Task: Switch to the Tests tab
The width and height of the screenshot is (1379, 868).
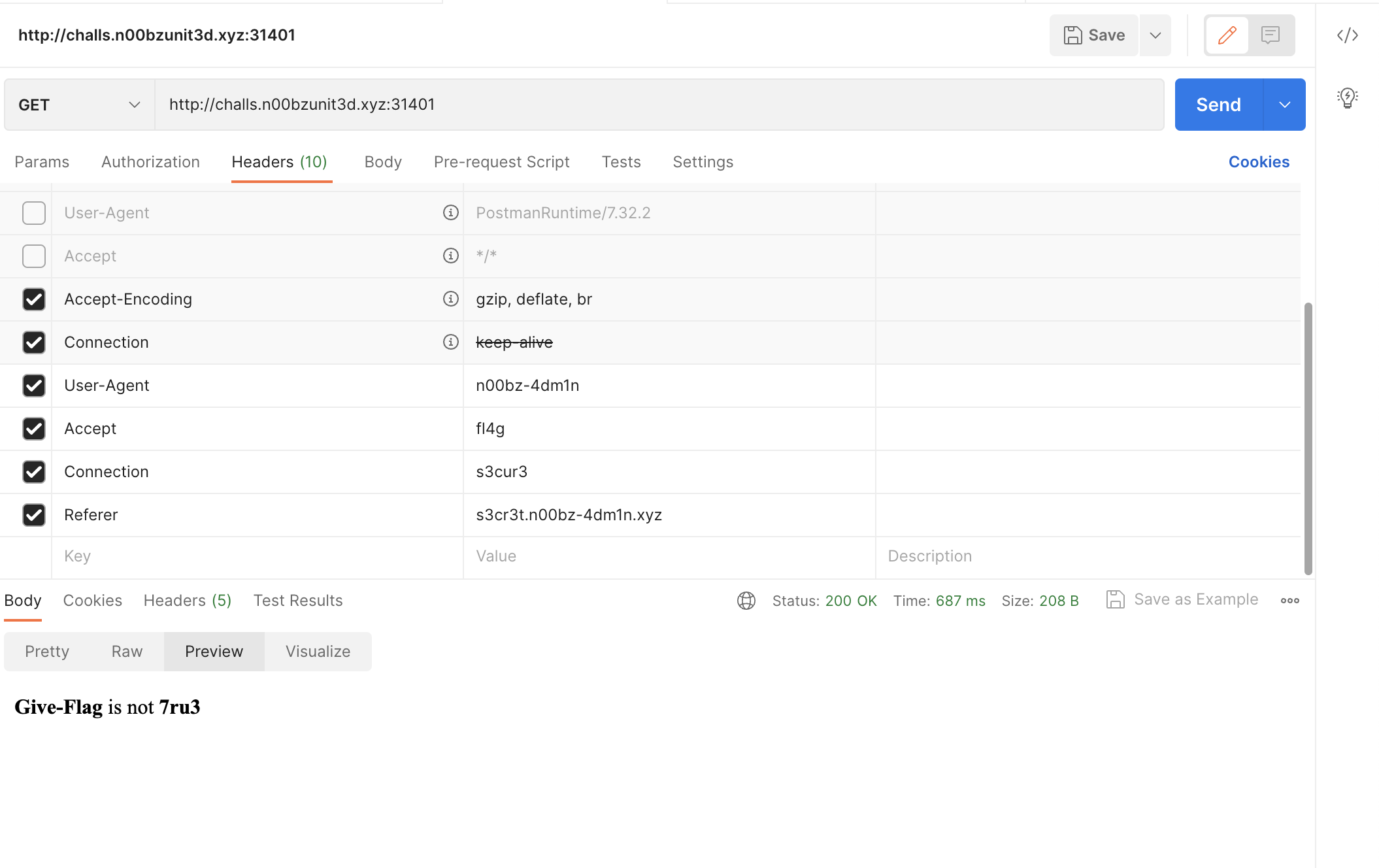Action: click(620, 161)
